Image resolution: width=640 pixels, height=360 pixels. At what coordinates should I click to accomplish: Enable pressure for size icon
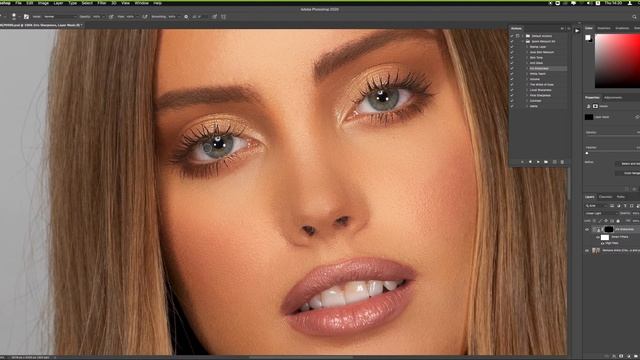pos(214,17)
